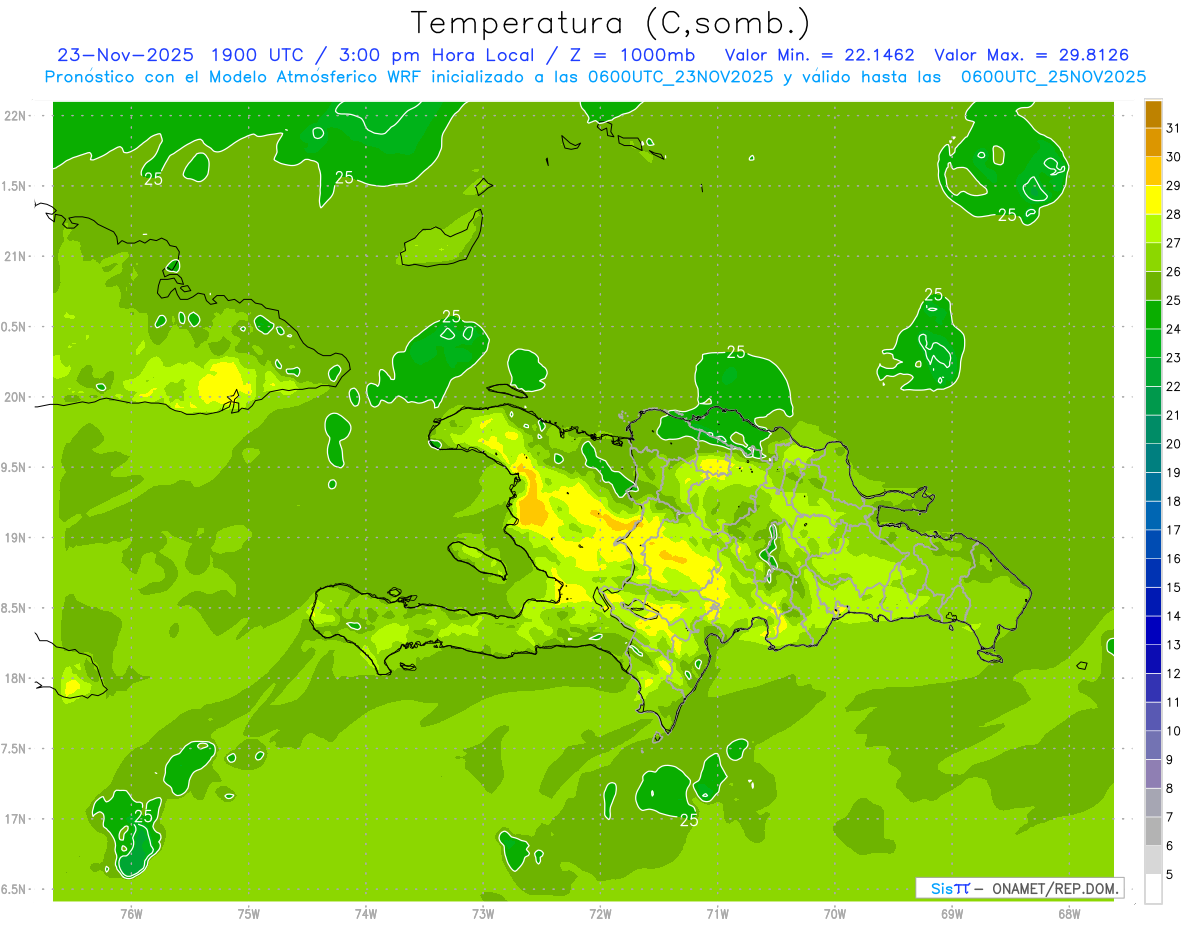The width and height of the screenshot is (1200, 927).
Task: Click the 18N latitude axis label
Action: (x=15, y=678)
